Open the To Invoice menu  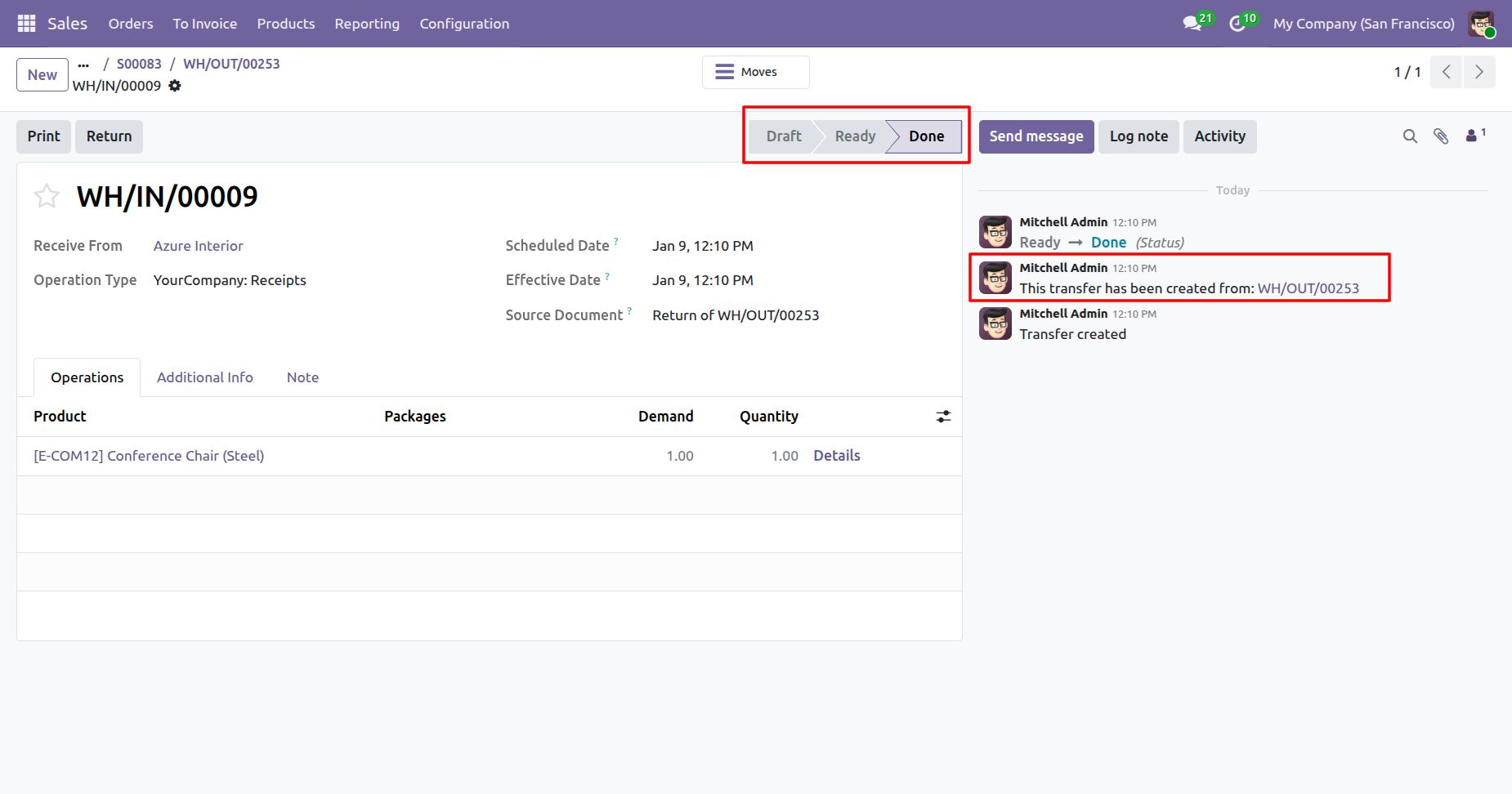204,24
